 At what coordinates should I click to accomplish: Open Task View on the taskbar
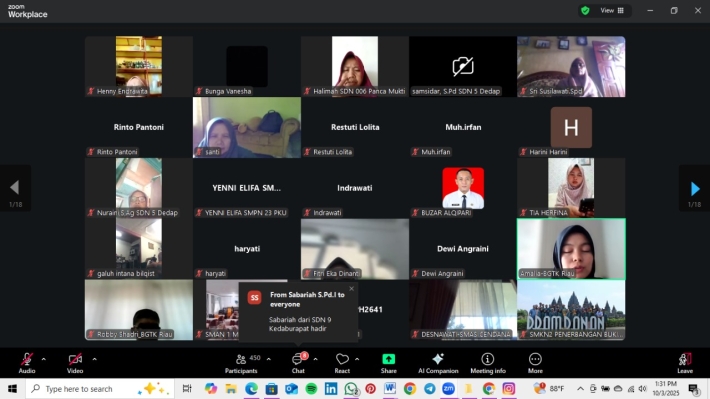pyautogui.click(x=187, y=389)
